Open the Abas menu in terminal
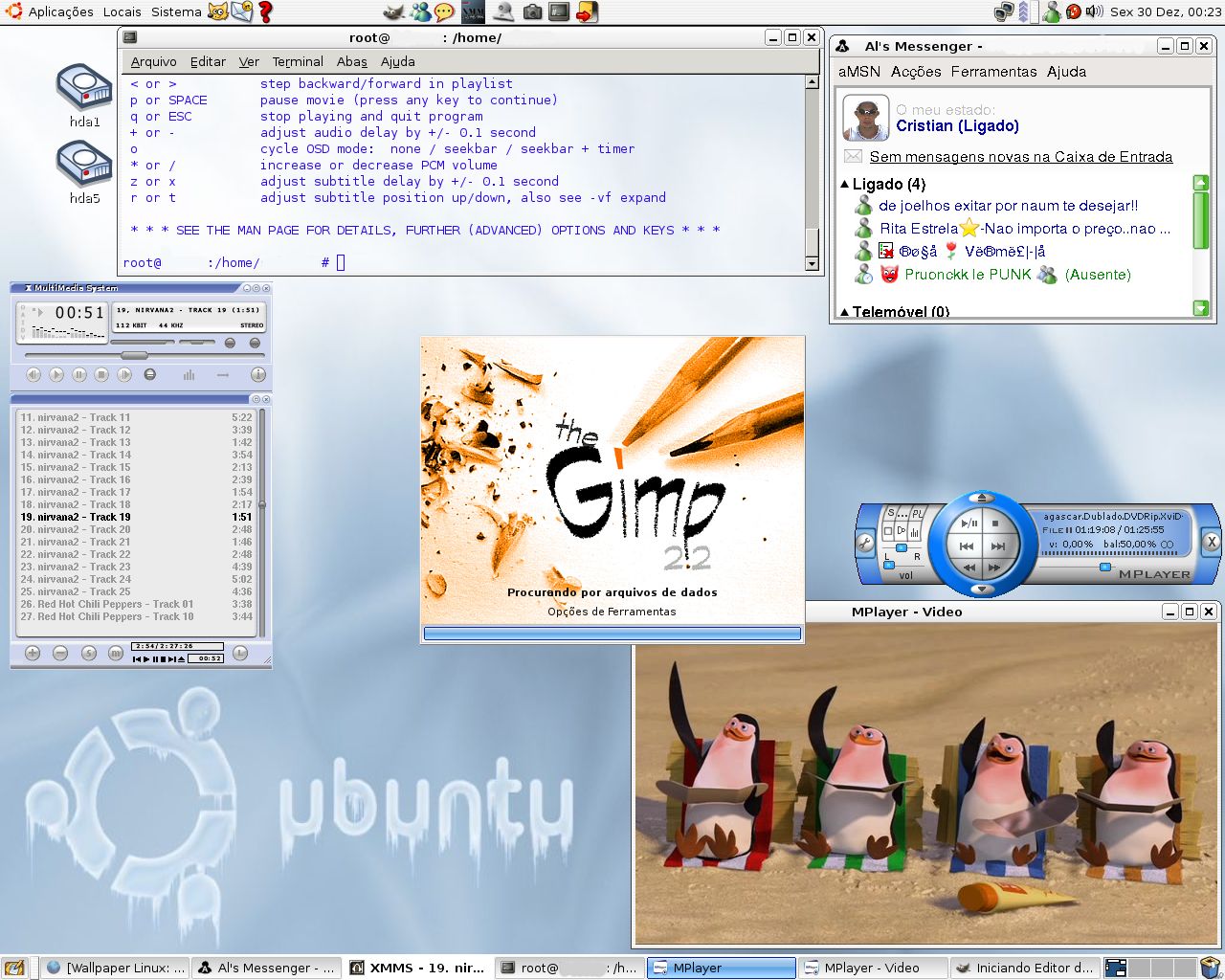Image resolution: width=1225 pixels, height=980 pixels. (351, 61)
